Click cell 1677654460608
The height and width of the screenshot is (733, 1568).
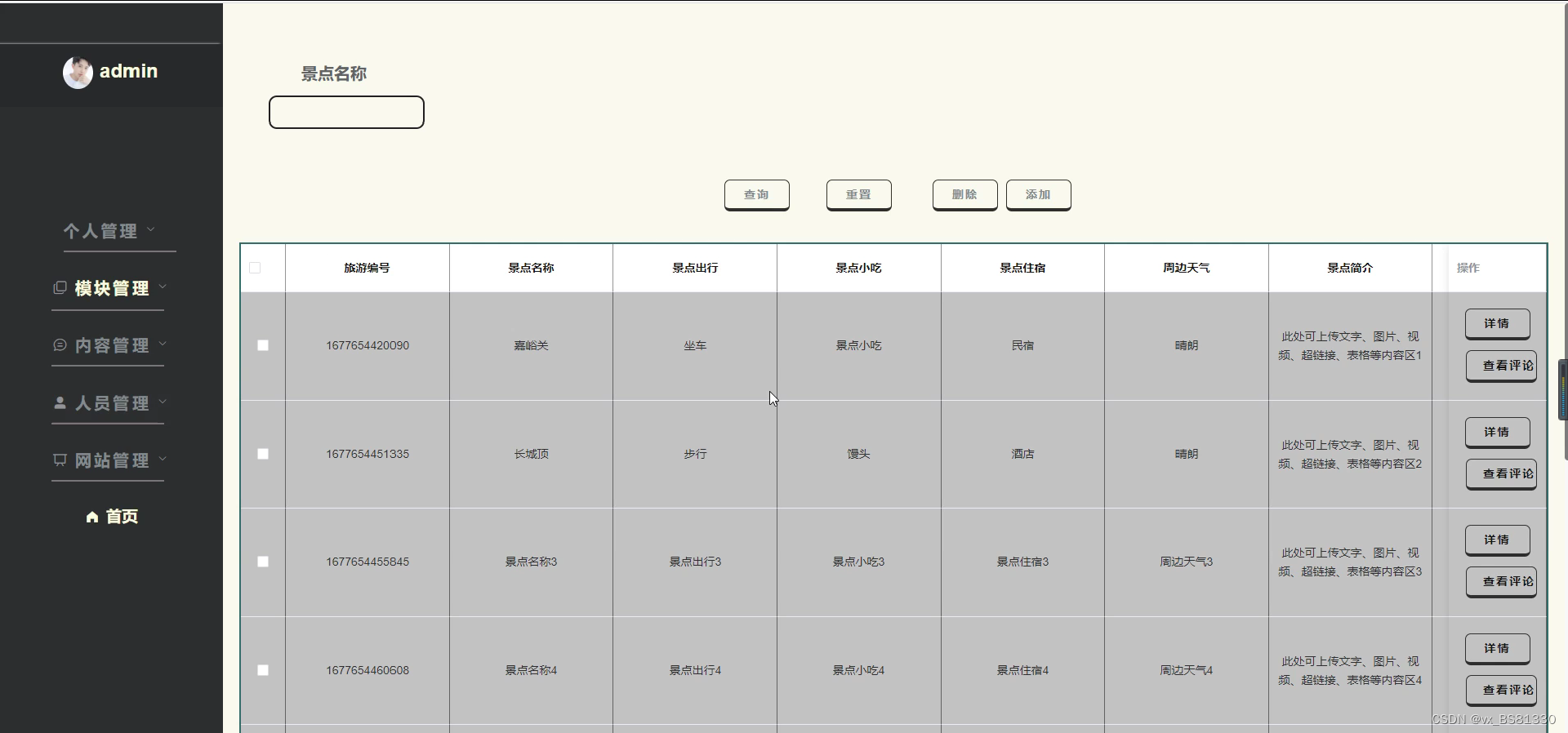tap(367, 670)
